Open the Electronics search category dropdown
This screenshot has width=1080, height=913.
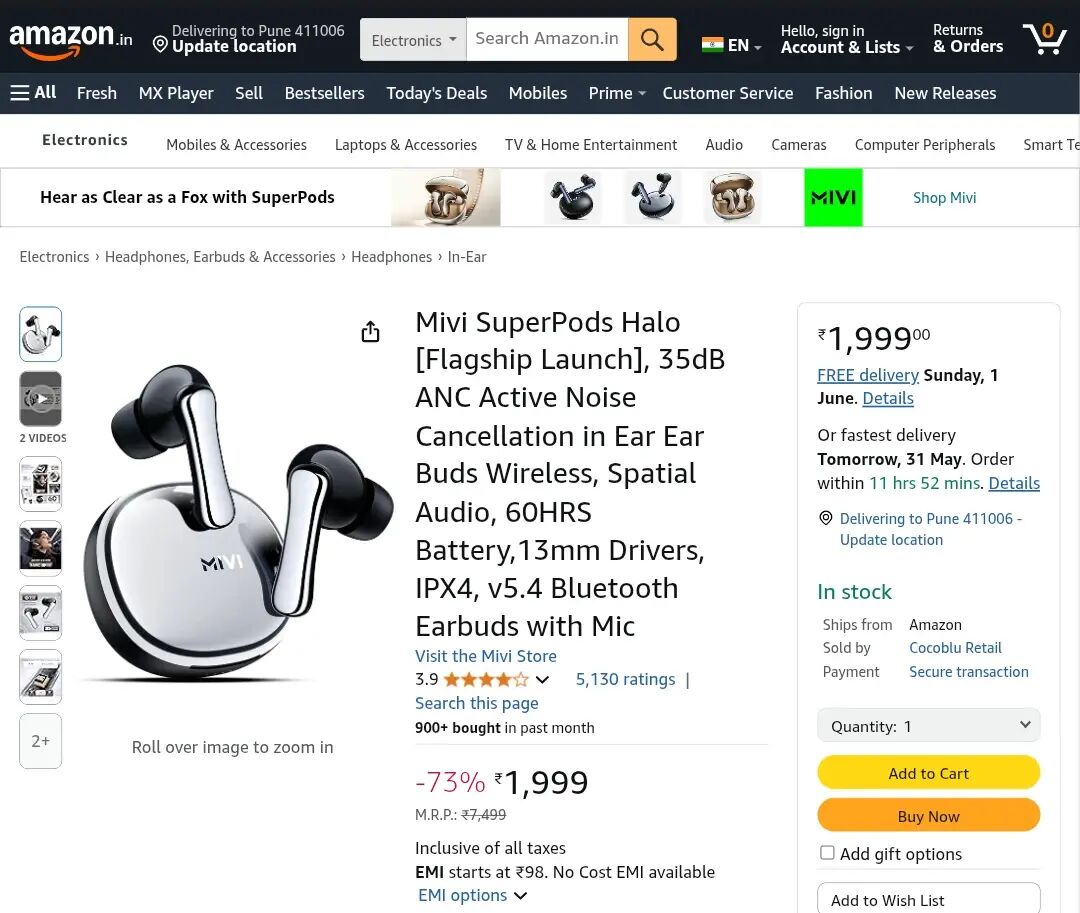click(x=413, y=40)
